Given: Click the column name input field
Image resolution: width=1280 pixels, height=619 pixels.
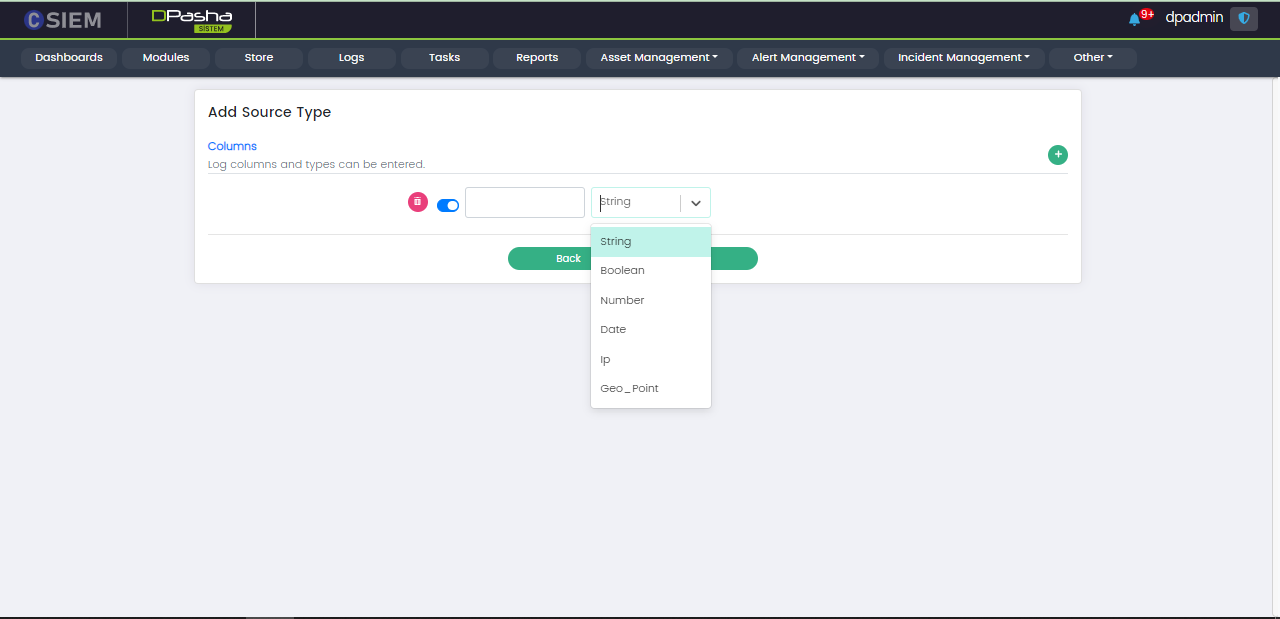Looking at the screenshot, I should tap(524, 202).
